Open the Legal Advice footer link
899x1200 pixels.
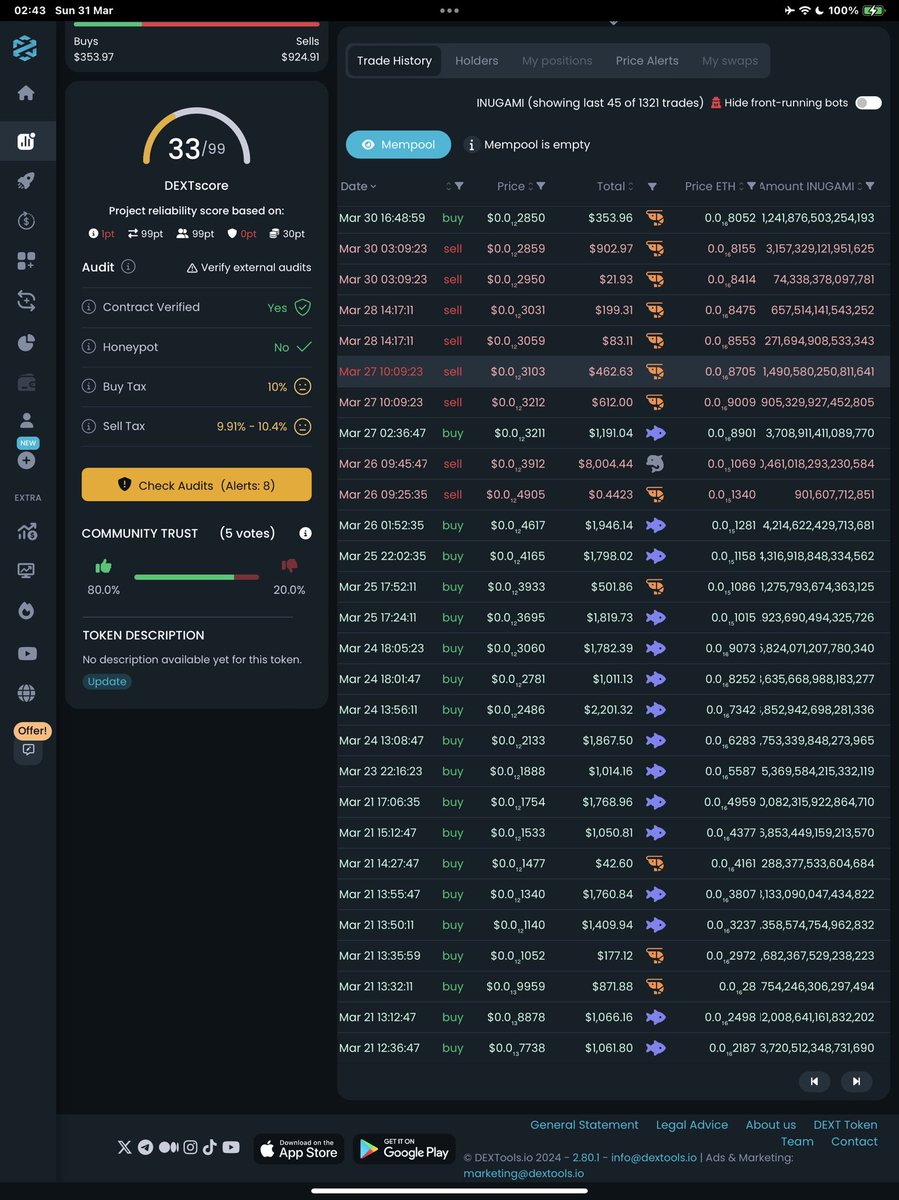[692, 1124]
